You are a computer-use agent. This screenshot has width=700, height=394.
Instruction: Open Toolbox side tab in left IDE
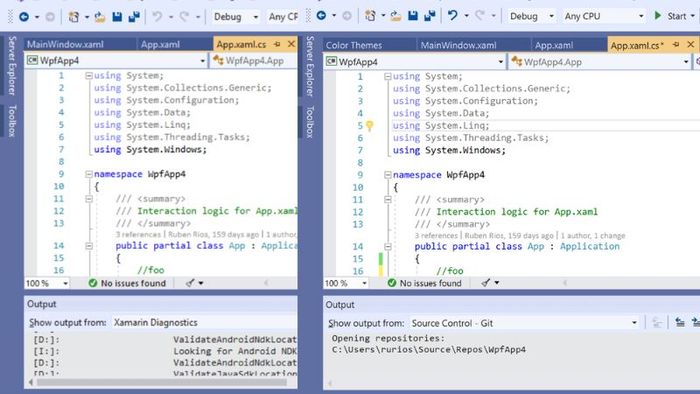(x=12, y=120)
